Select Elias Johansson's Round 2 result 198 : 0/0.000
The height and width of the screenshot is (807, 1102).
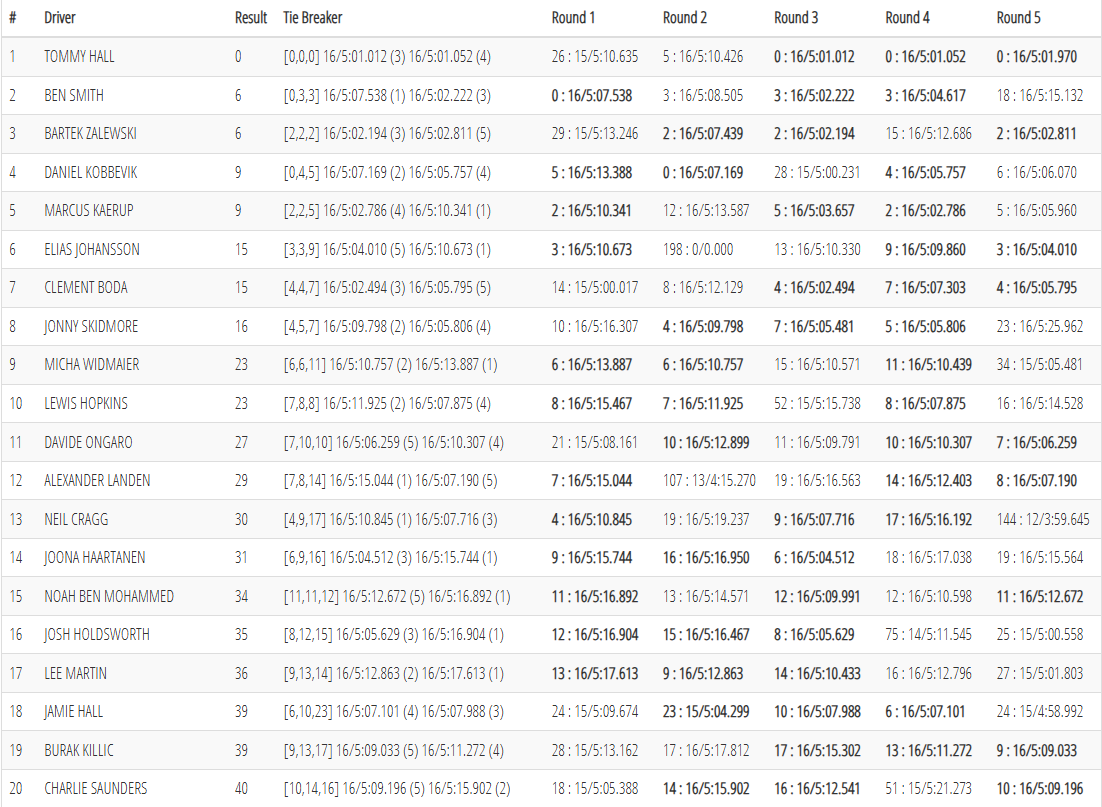698,250
